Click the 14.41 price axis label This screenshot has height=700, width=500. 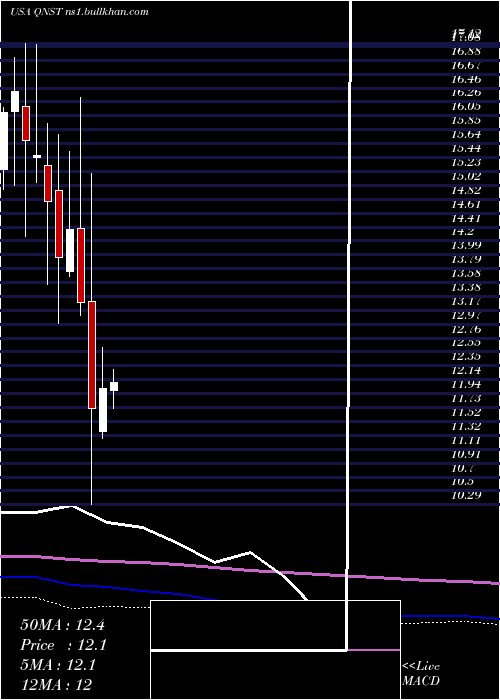click(x=466, y=218)
